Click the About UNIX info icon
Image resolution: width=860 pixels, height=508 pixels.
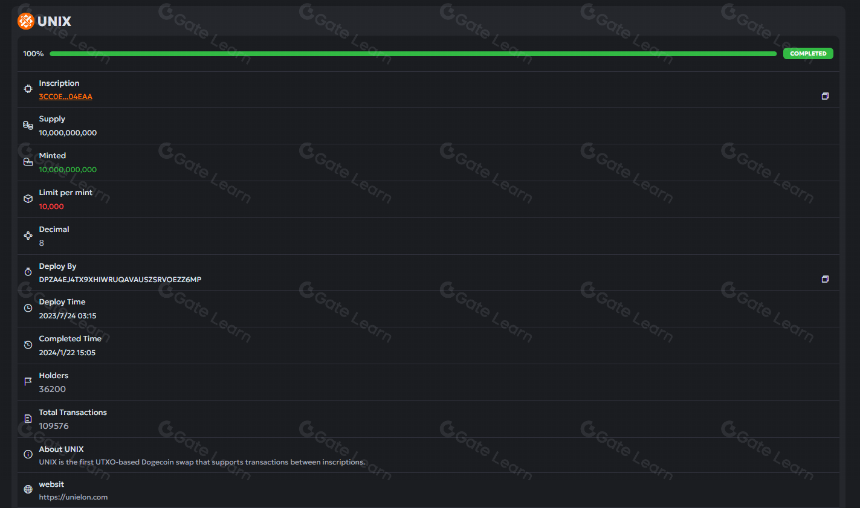point(28,454)
